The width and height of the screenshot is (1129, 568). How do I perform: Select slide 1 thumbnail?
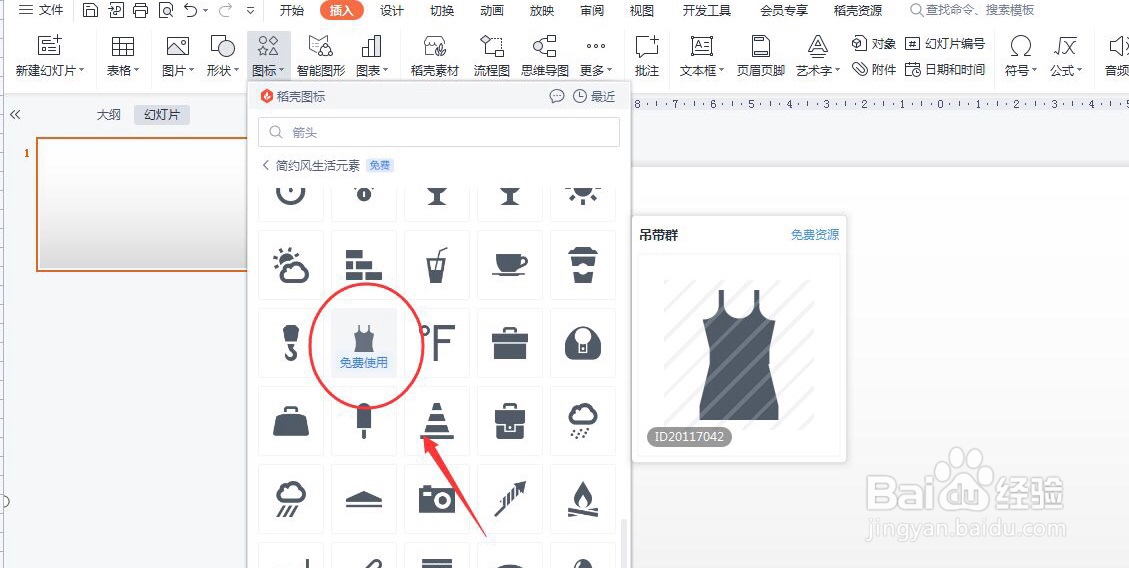click(142, 204)
